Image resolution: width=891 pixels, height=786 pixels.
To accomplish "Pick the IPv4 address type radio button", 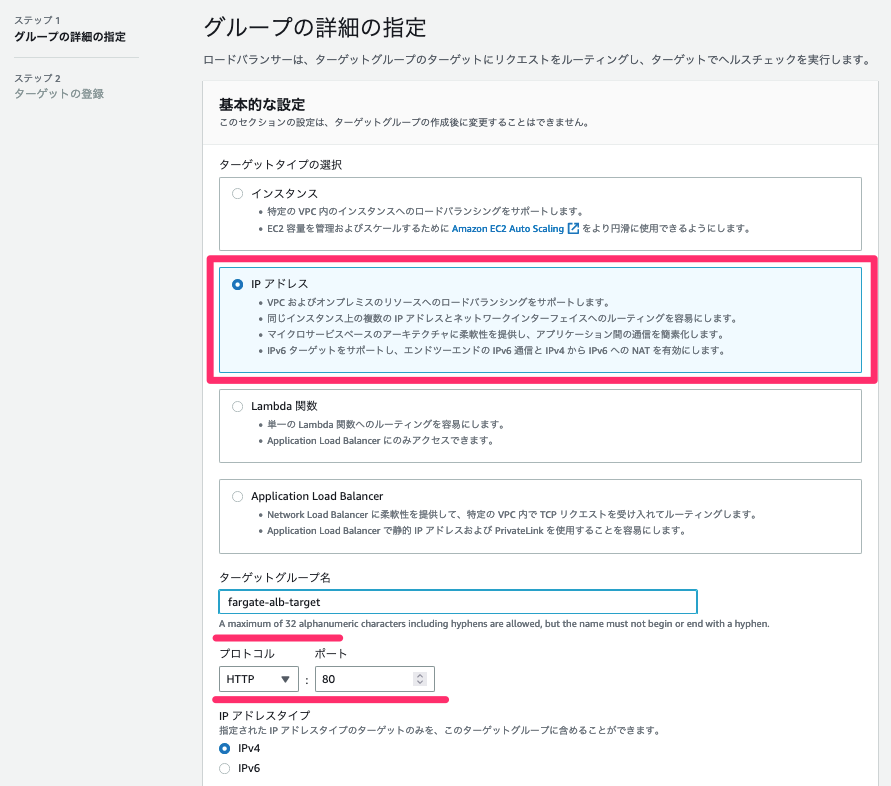I will (x=225, y=748).
